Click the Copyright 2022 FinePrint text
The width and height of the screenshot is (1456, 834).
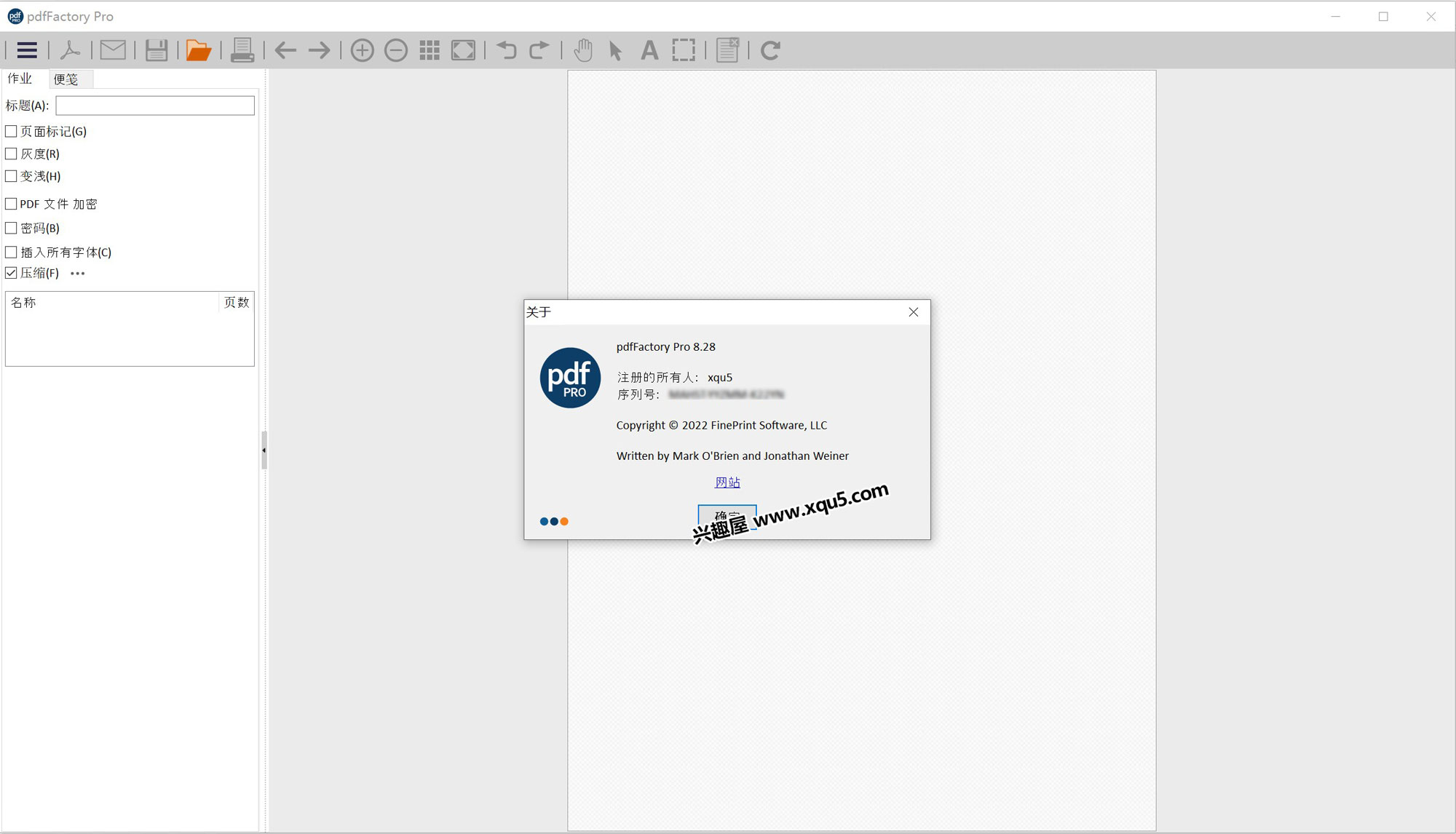click(x=721, y=425)
